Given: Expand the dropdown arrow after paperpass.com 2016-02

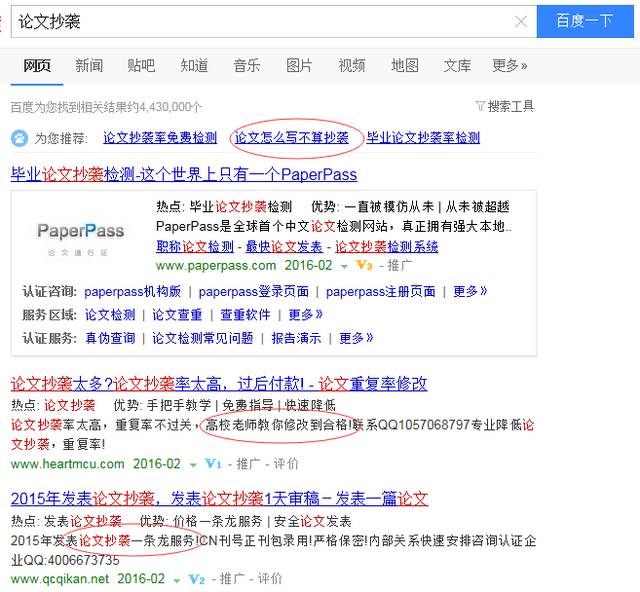Looking at the screenshot, I should [344, 267].
